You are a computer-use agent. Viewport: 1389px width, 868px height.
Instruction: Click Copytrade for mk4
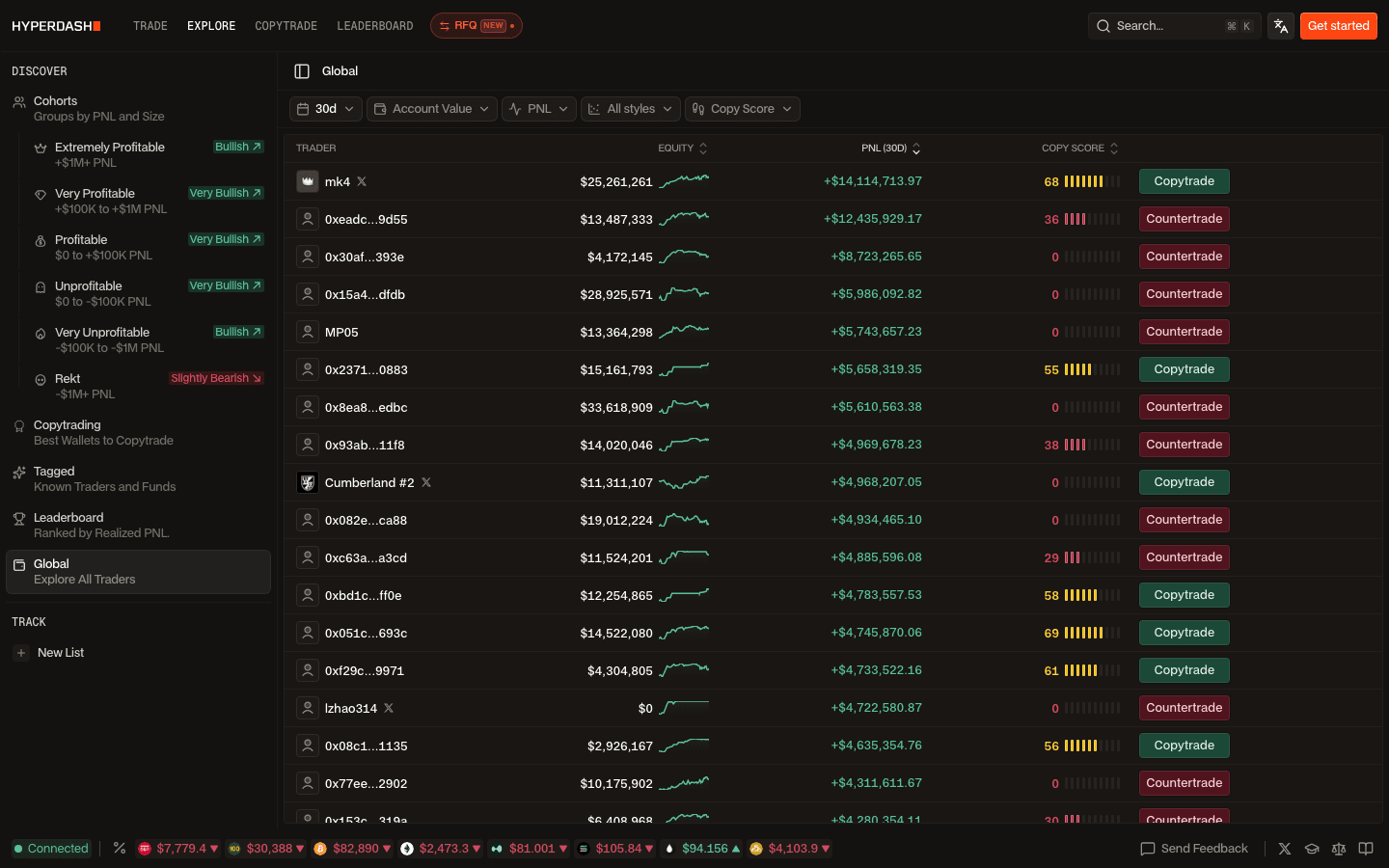pyautogui.click(x=1185, y=181)
